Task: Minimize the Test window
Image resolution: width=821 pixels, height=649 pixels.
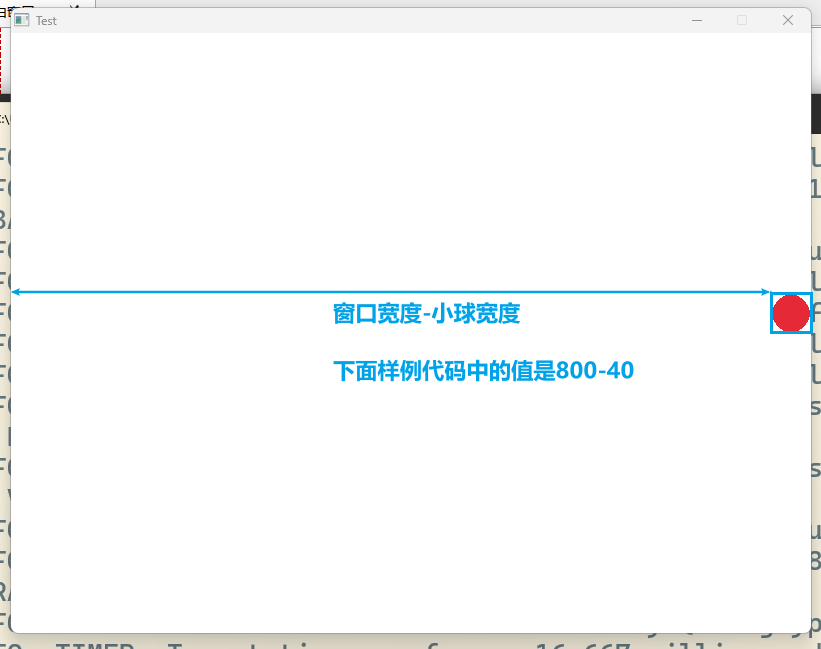Action: click(x=696, y=19)
